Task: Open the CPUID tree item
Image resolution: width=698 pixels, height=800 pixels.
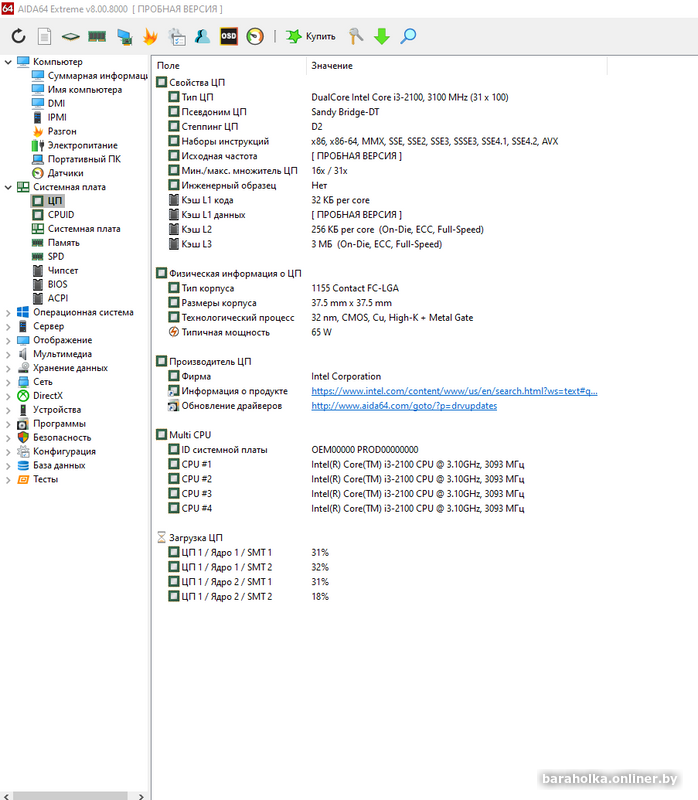Action: coord(53,215)
